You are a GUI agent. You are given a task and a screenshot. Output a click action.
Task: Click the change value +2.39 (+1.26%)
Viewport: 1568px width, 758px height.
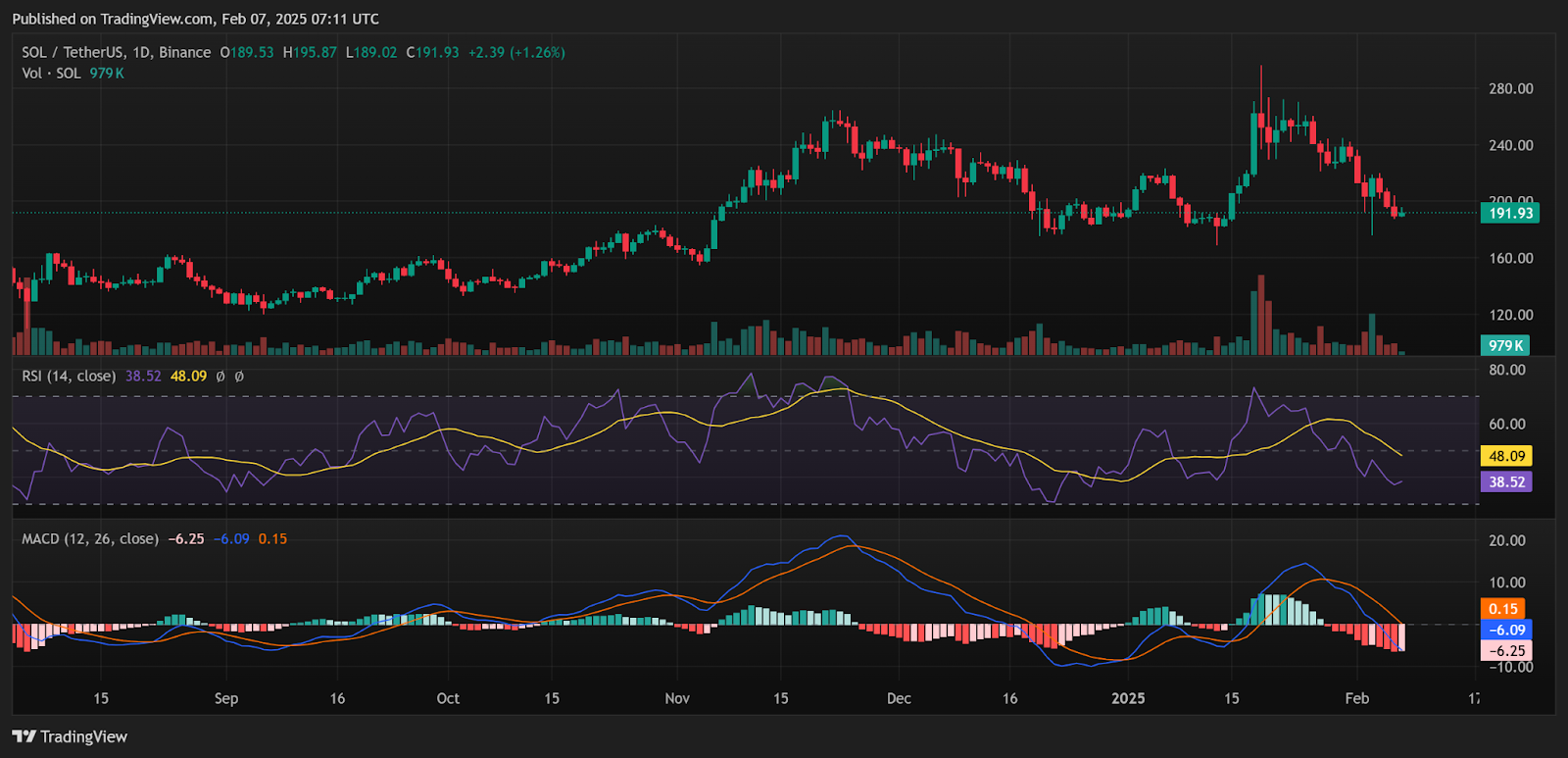pyautogui.click(x=516, y=53)
